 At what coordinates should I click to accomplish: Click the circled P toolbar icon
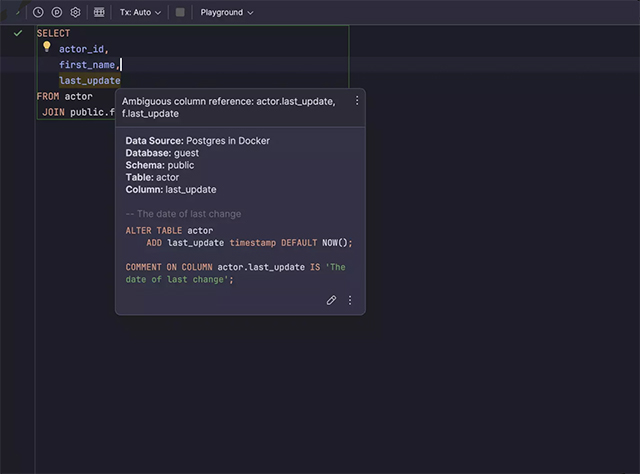56,12
